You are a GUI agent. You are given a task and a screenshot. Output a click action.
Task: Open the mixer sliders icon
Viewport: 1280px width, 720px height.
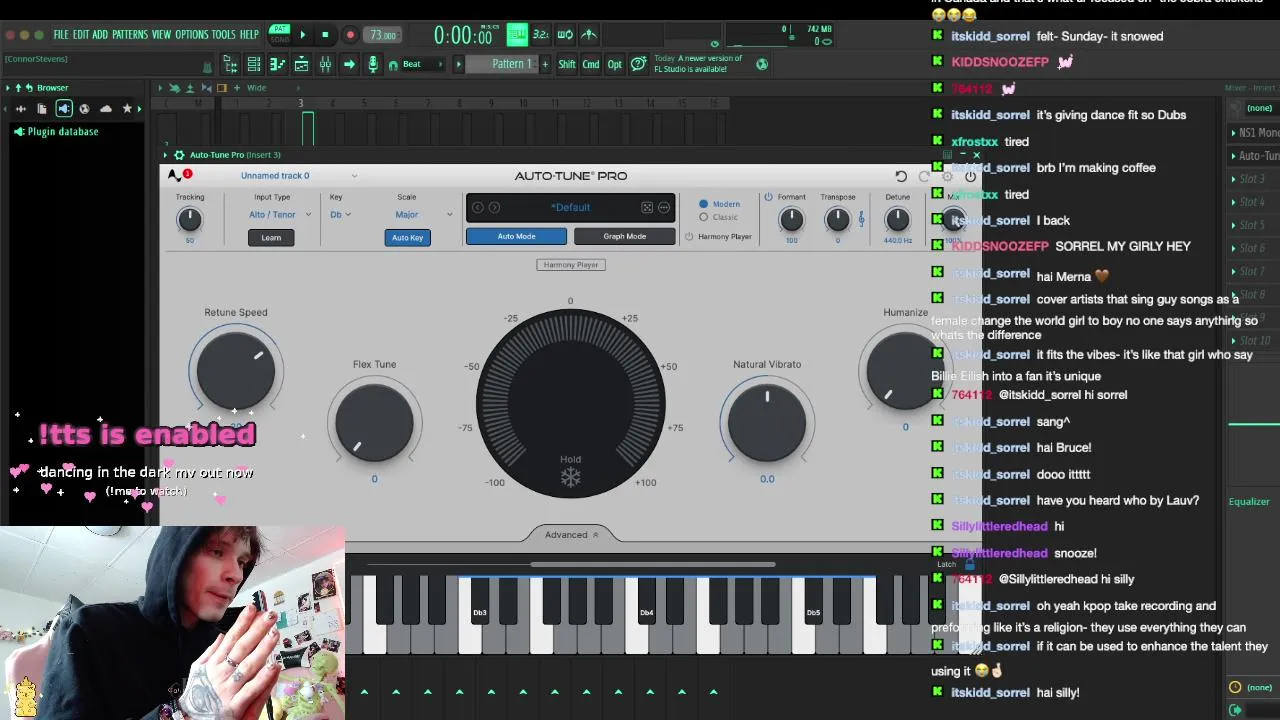pyautogui.click(x=325, y=64)
